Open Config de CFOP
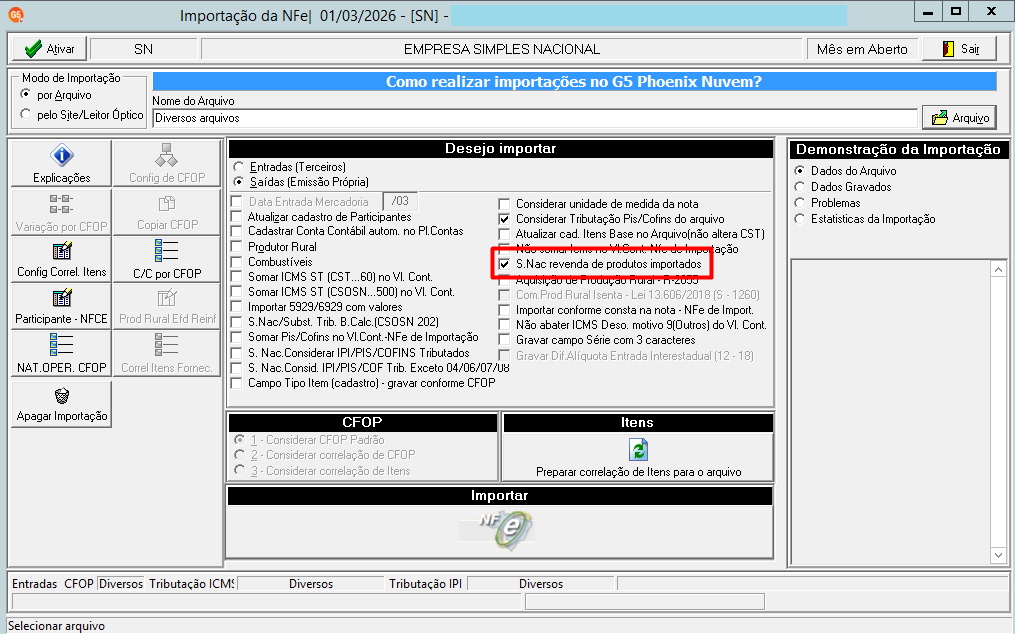This screenshot has height=634, width=1015. [x=167, y=163]
